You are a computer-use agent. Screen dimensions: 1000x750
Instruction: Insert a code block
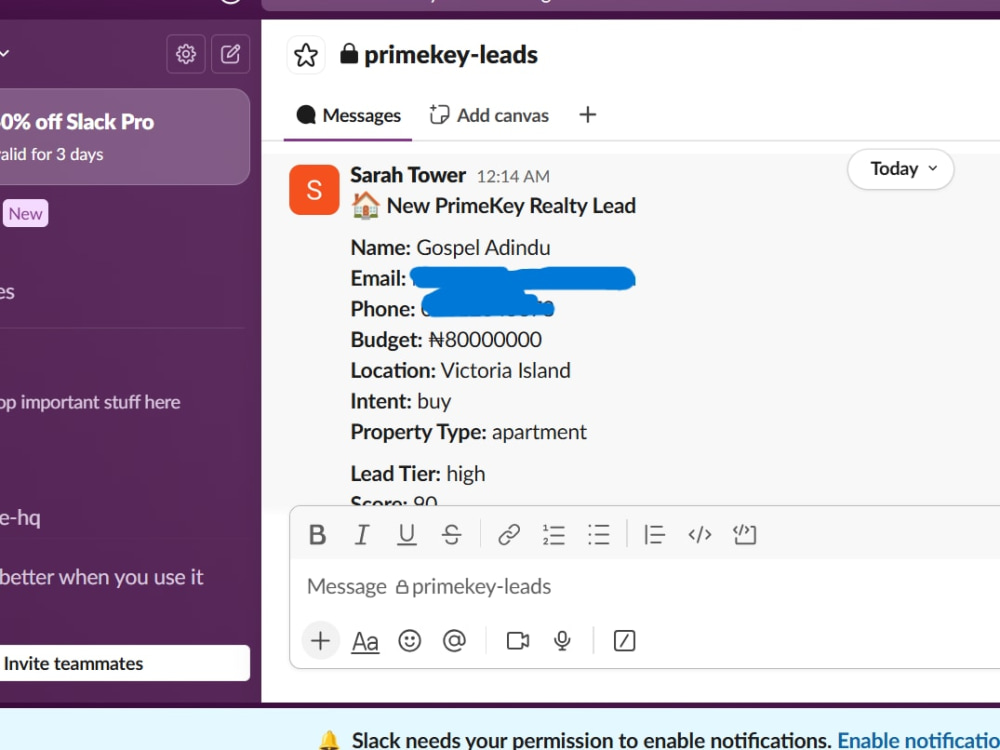coord(744,534)
